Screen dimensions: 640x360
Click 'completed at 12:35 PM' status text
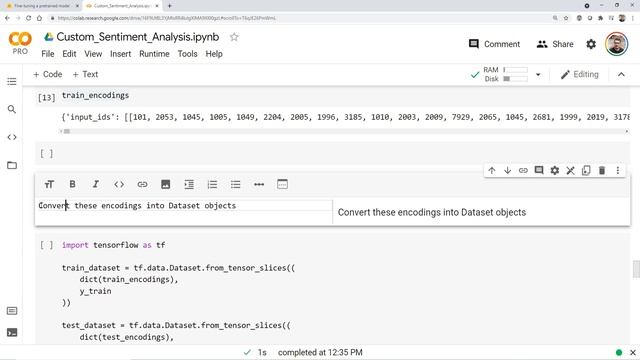[320, 352]
